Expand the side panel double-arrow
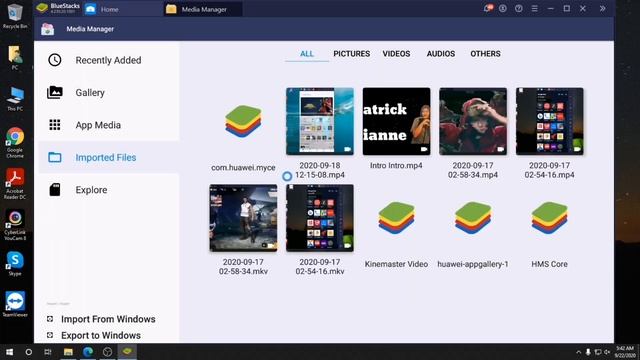 point(602,8)
